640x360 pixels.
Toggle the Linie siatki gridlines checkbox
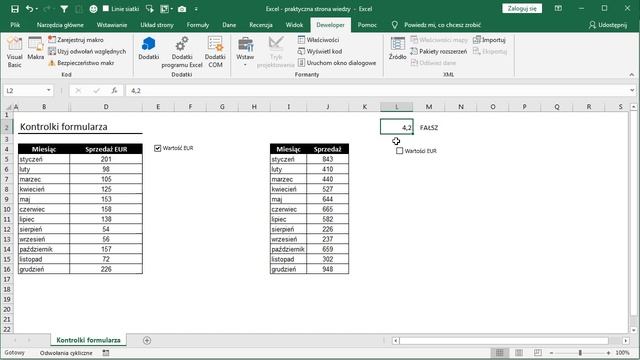click(x=106, y=8)
